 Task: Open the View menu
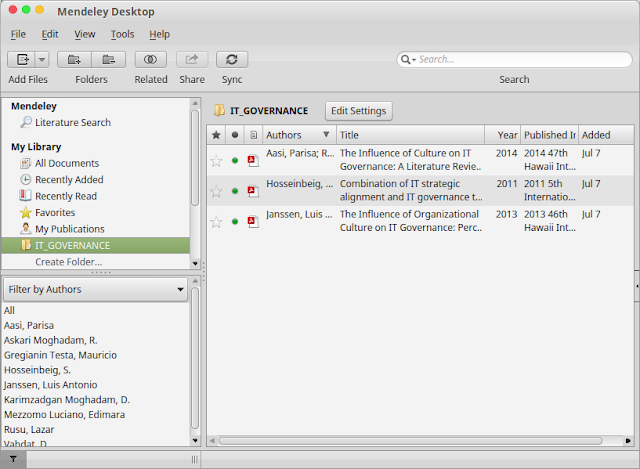pos(84,34)
